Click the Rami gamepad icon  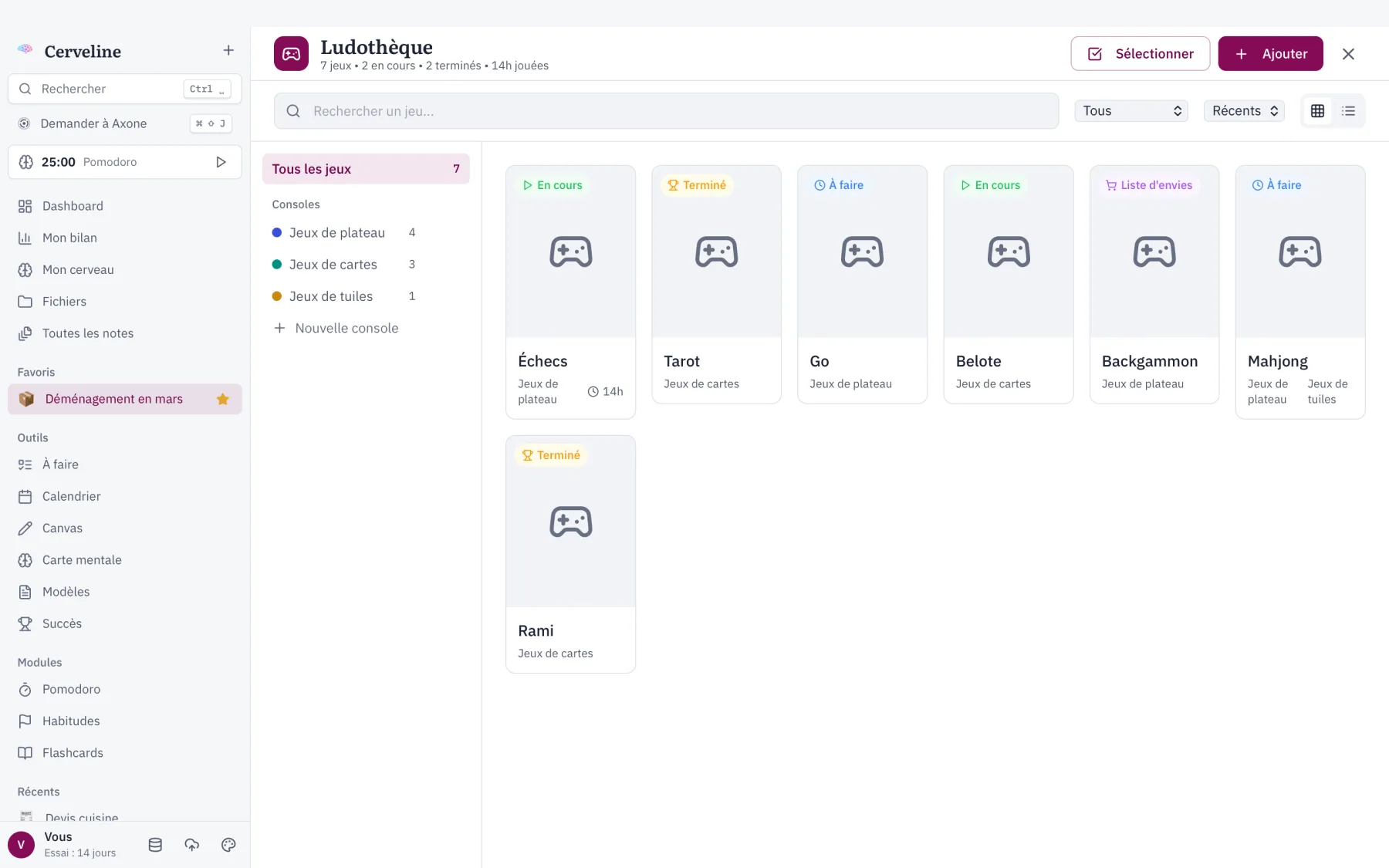coord(571,522)
